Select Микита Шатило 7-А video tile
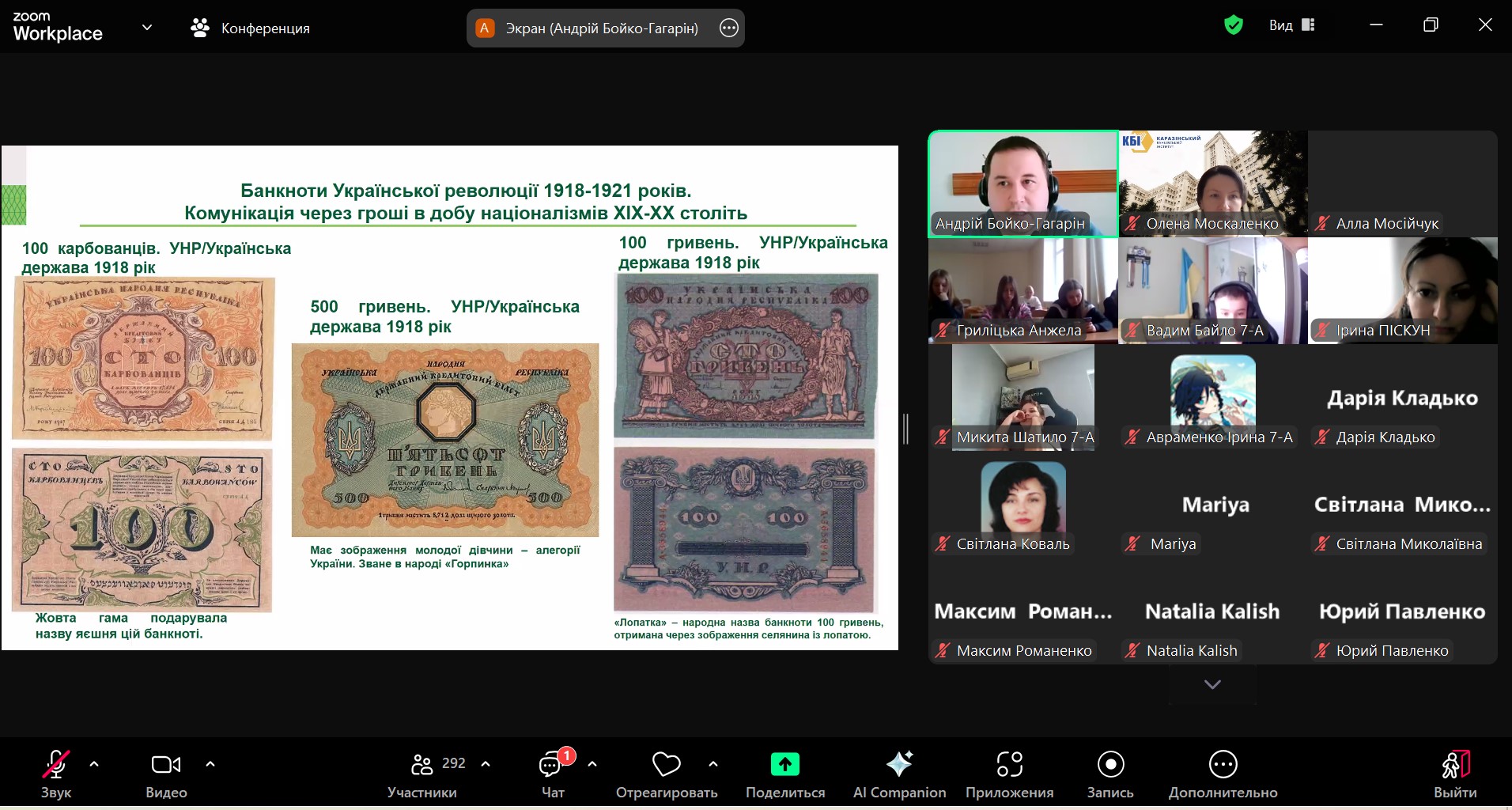 pos(1023,397)
